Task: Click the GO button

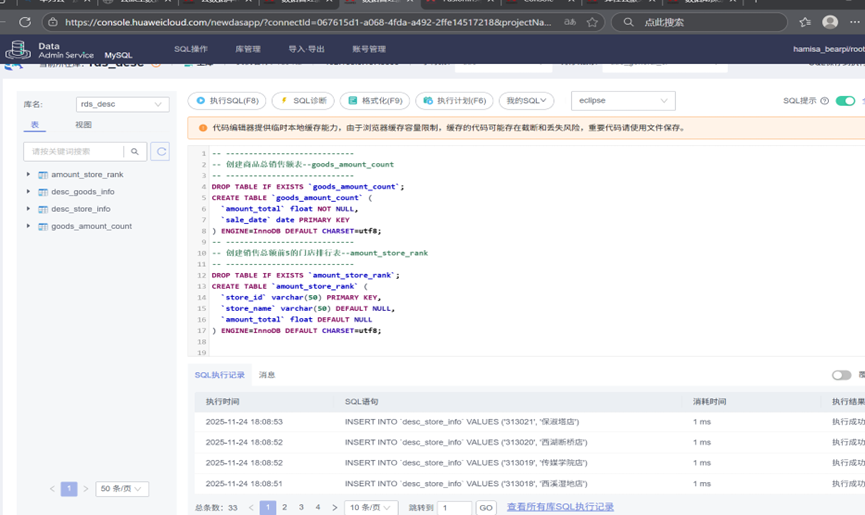Action: pos(486,508)
